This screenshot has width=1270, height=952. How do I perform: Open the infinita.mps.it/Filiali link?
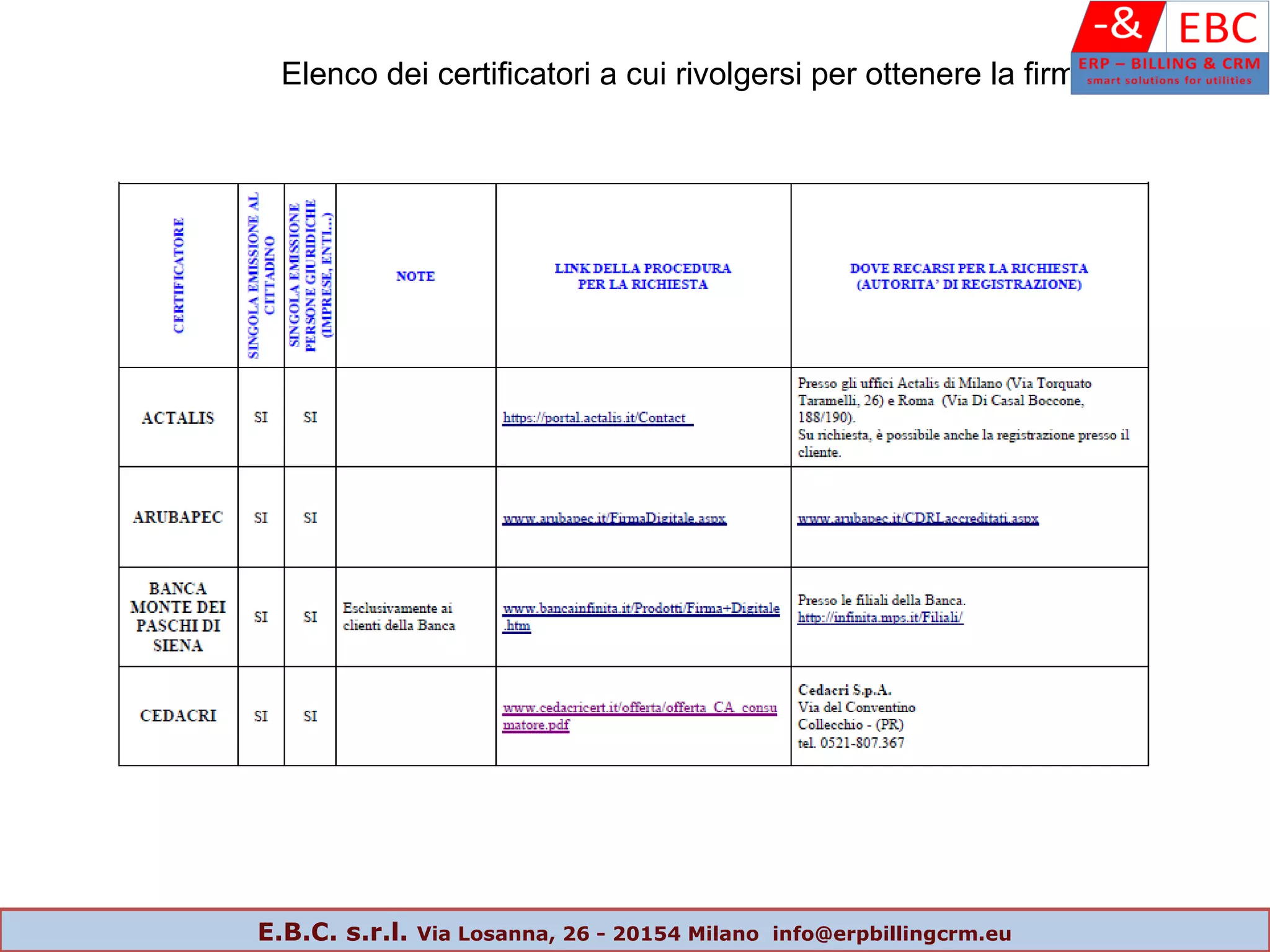(x=880, y=617)
